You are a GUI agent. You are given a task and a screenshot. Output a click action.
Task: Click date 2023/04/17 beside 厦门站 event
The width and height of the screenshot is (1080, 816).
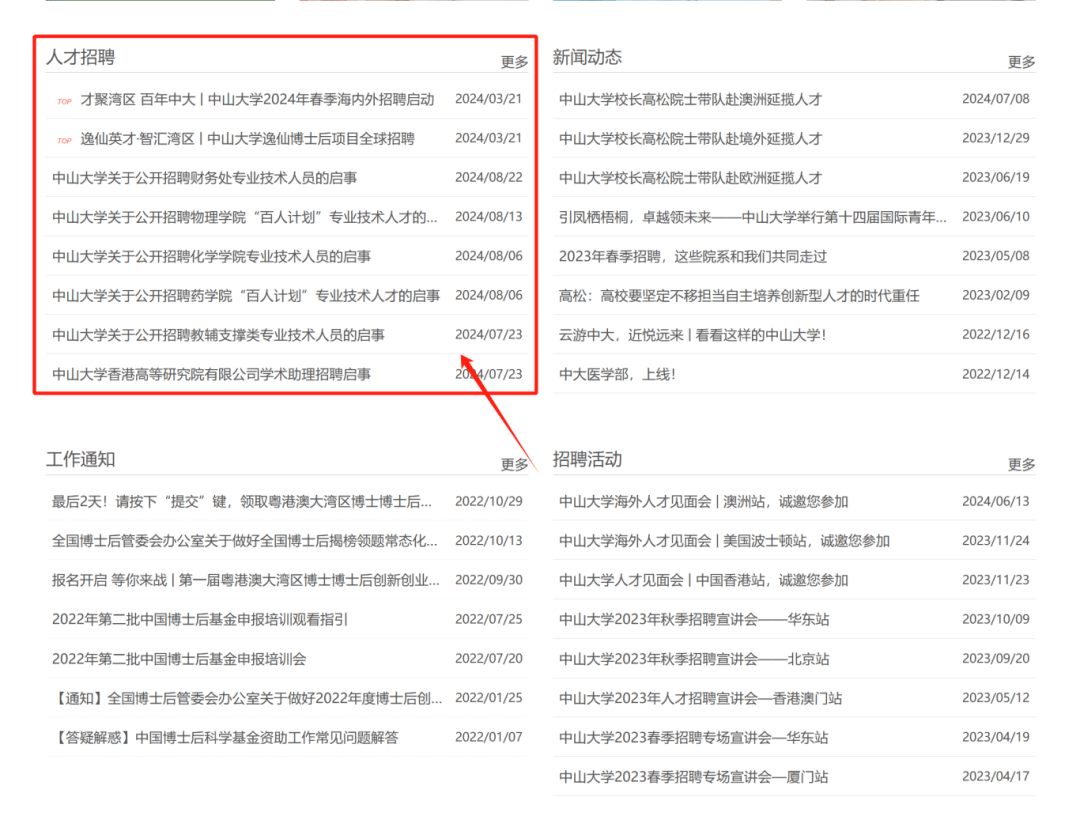click(996, 777)
